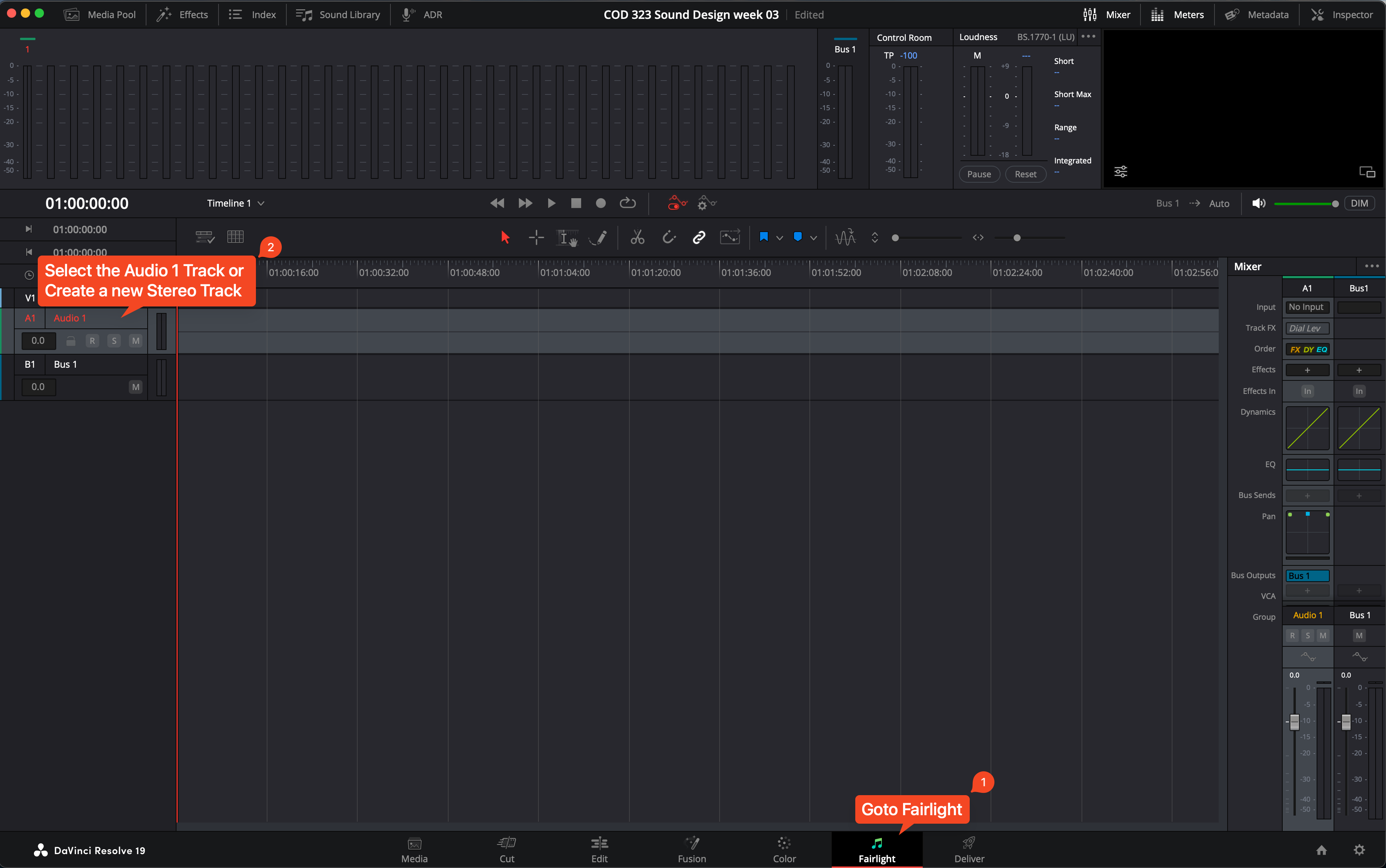Add a blue flag
This screenshot has height=868, width=1386.
pos(764,237)
